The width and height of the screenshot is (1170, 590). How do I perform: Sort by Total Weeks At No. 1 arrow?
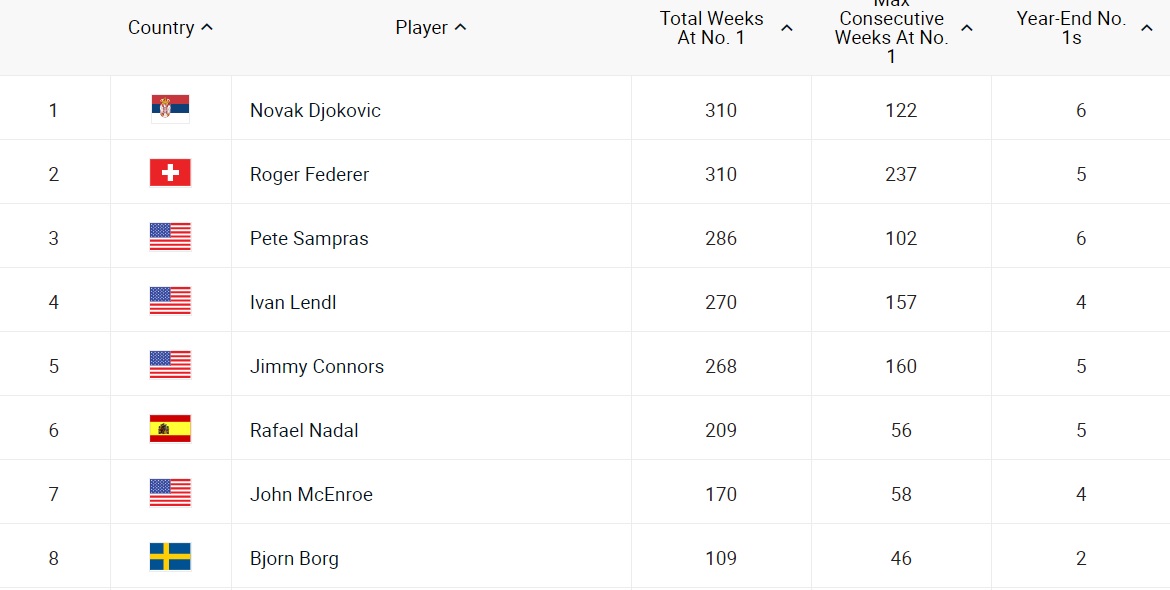(x=786, y=28)
